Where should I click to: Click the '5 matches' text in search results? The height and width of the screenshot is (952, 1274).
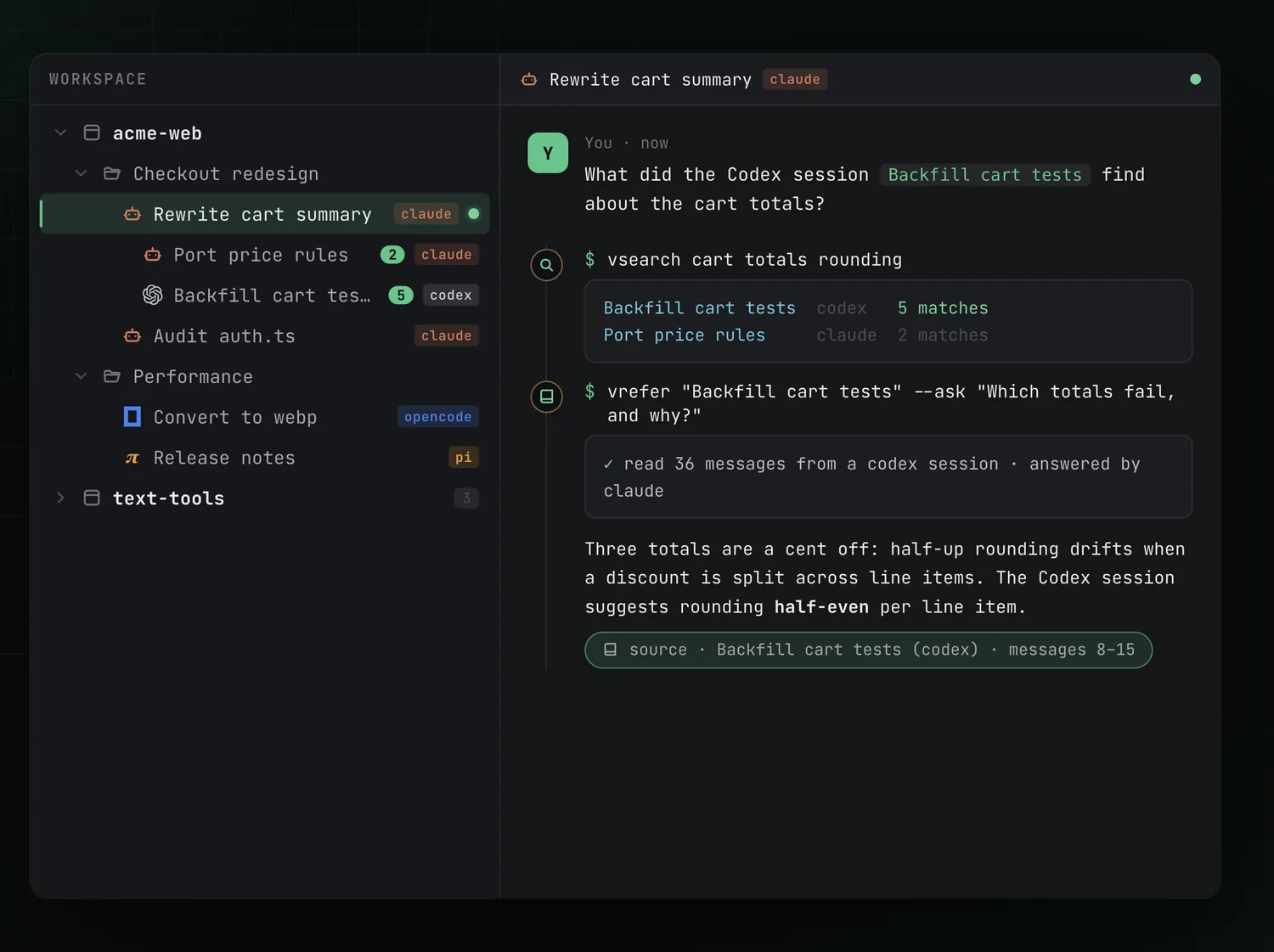click(x=943, y=308)
